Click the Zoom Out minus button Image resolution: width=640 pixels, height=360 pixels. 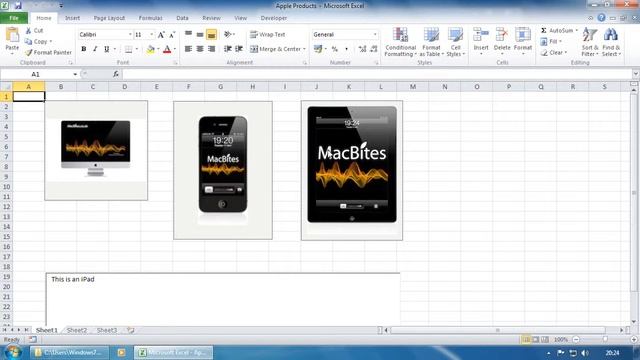576,339
